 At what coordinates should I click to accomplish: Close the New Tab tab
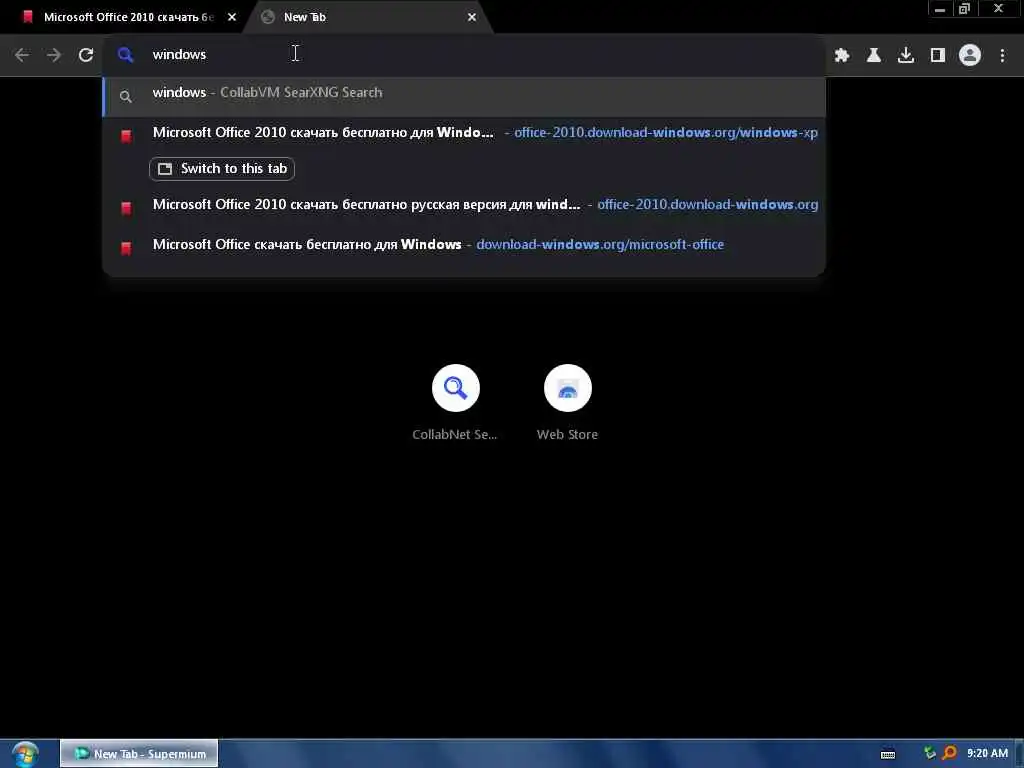click(x=472, y=18)
